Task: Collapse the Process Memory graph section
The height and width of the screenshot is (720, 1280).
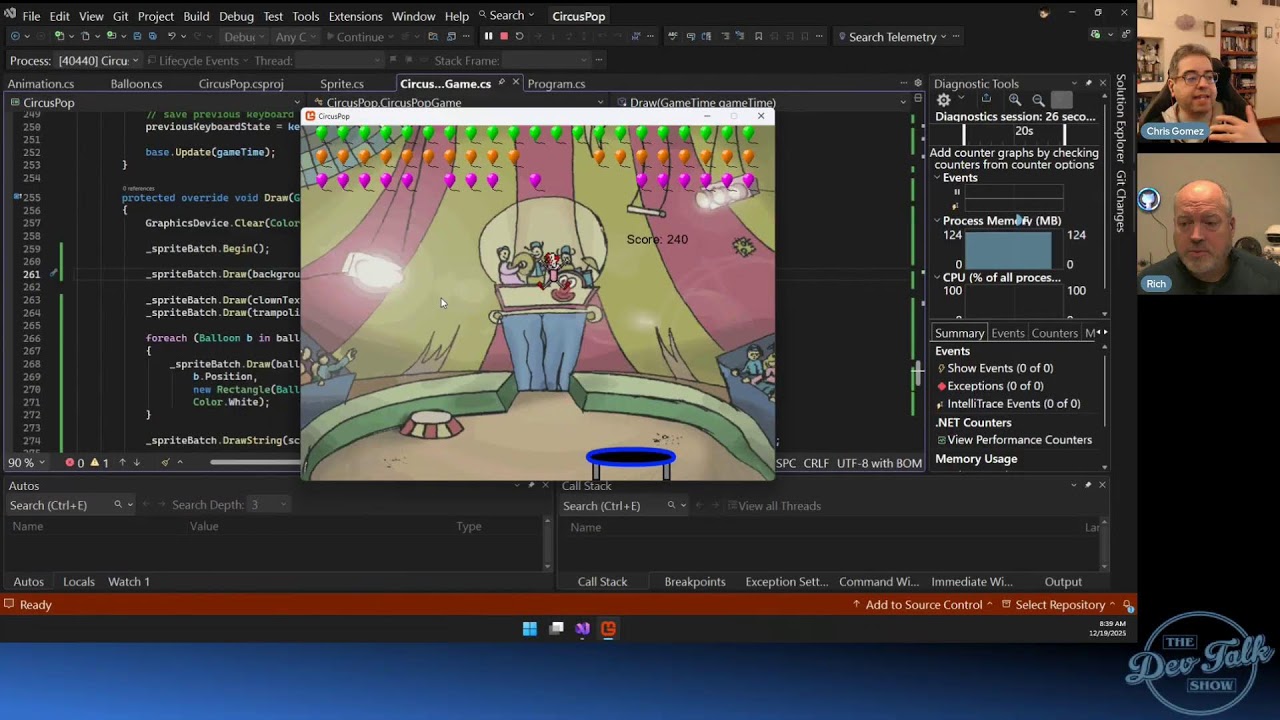Action: [937, 221]
